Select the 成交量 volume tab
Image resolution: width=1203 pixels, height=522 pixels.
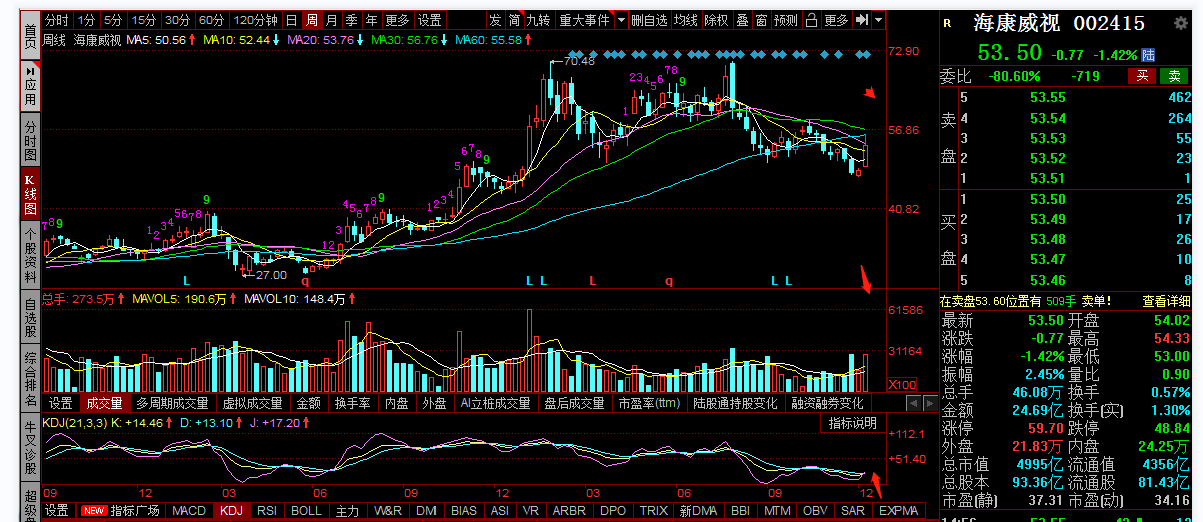104,403
